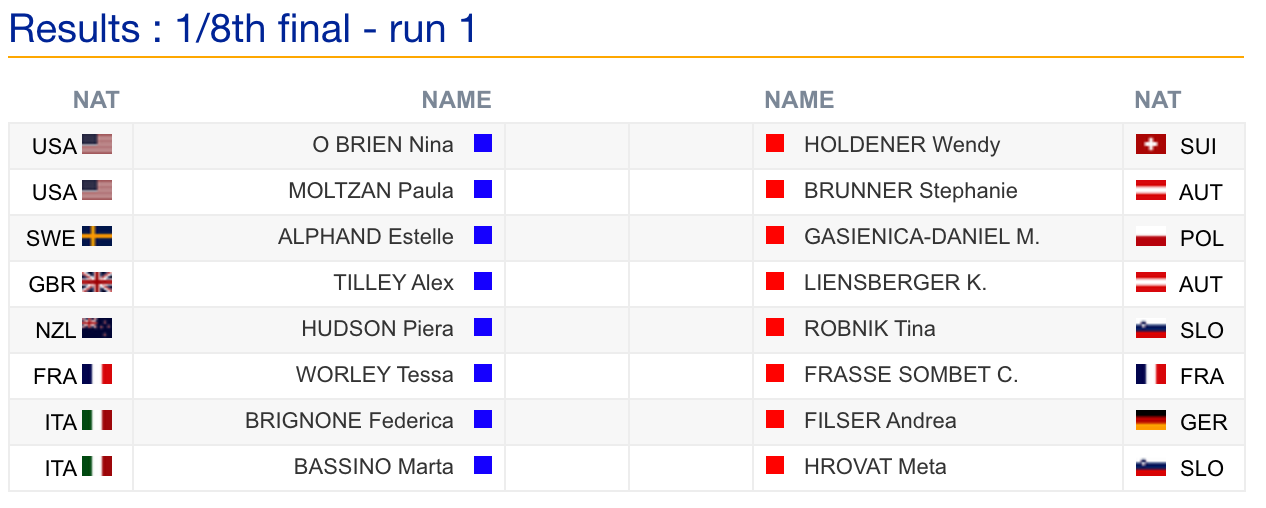1266x508 pixels.
Task: Click the blue course square beside WORLEY Tessa
Action: point(483,374)
